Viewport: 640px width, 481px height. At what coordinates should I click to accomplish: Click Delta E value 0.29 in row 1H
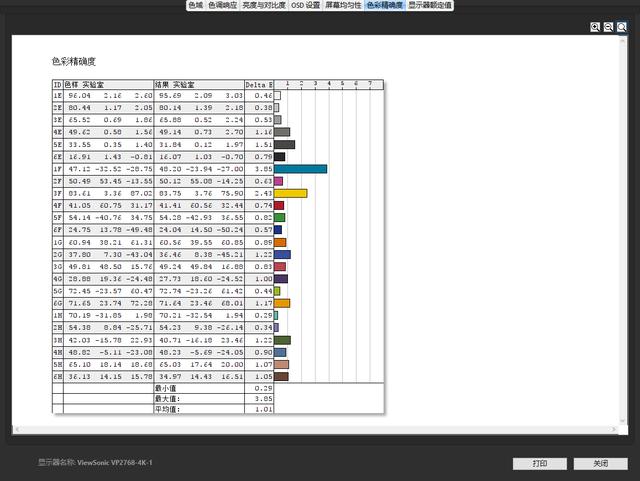pos(263,316)
